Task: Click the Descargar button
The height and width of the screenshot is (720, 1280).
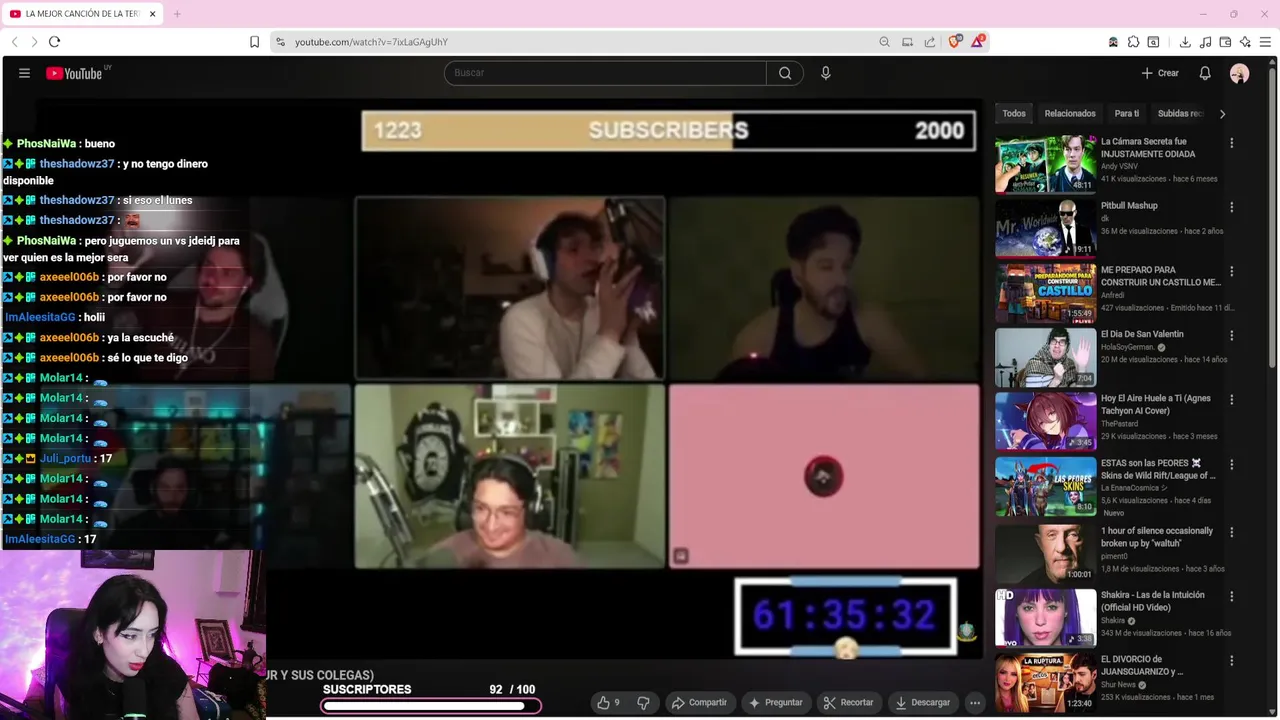Action: (x=922, y=703)
